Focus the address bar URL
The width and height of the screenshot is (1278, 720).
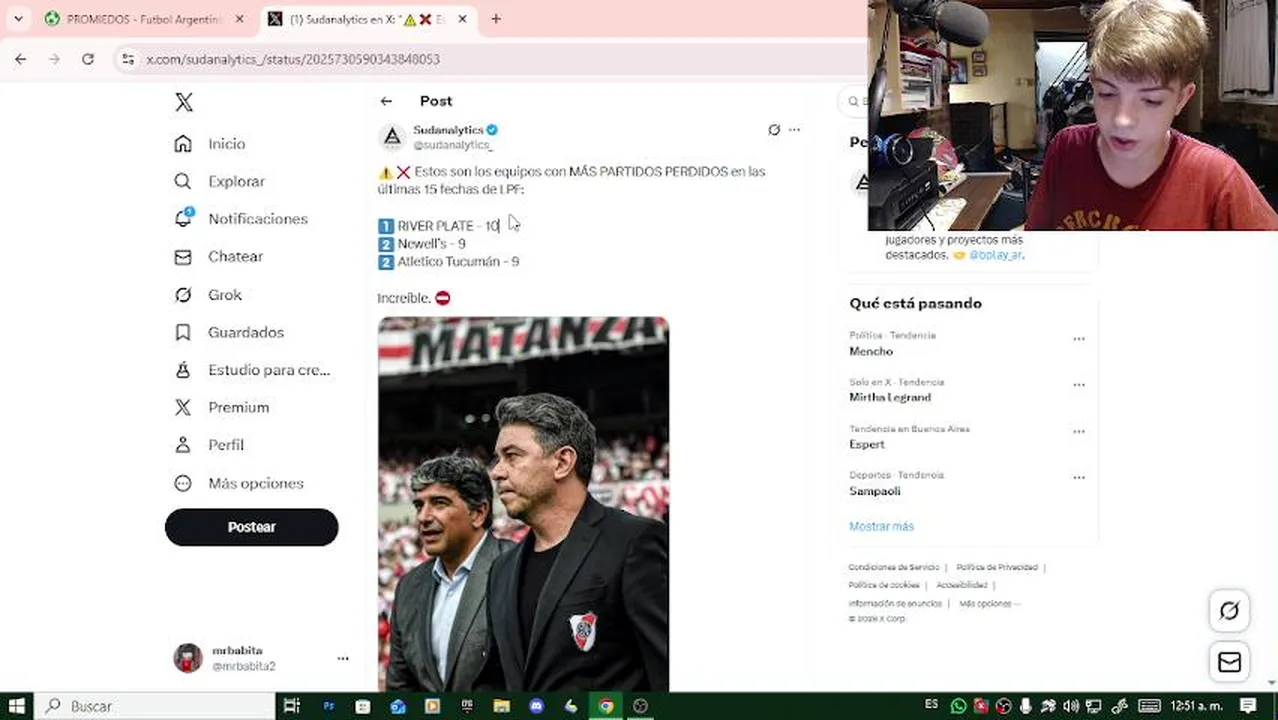(x=293, y=59)
